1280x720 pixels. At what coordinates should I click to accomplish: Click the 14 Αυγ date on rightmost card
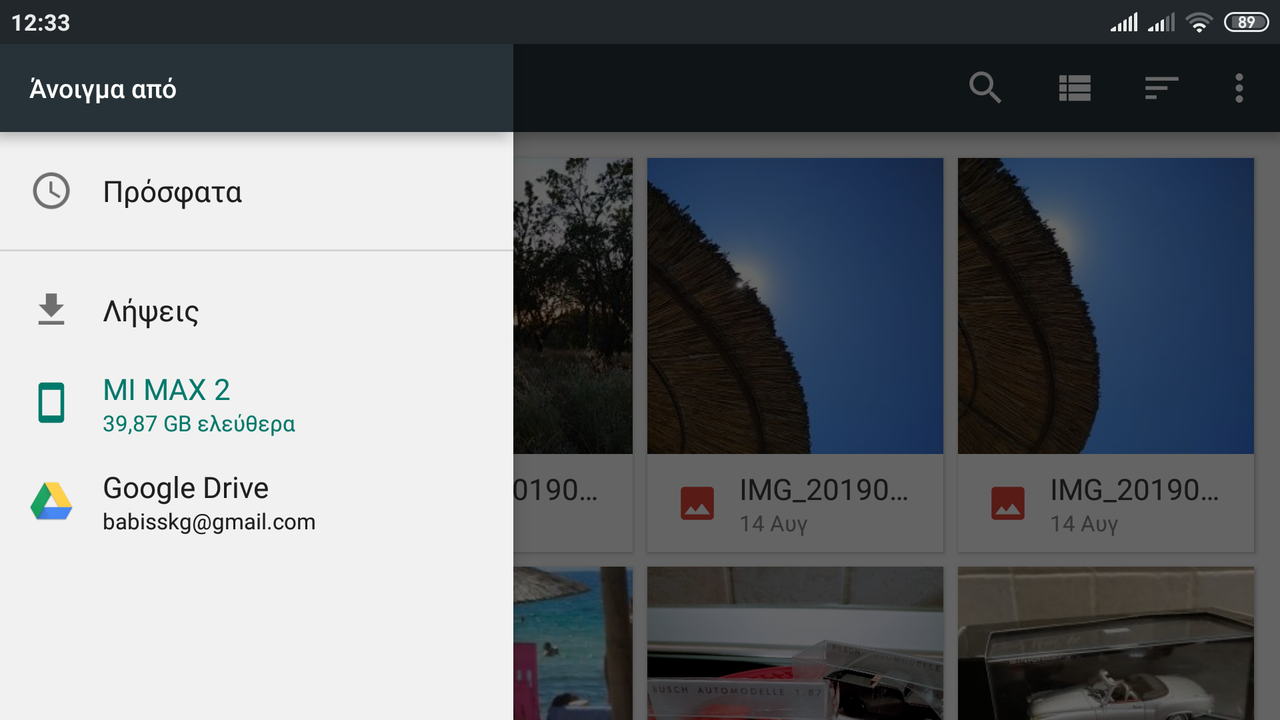1084,524
